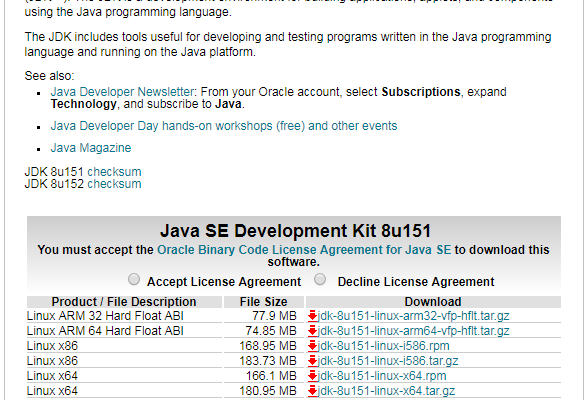Open Java Magazine link
Image resolution: width=585 pixels, height=400 pixels.
point(91,148)
